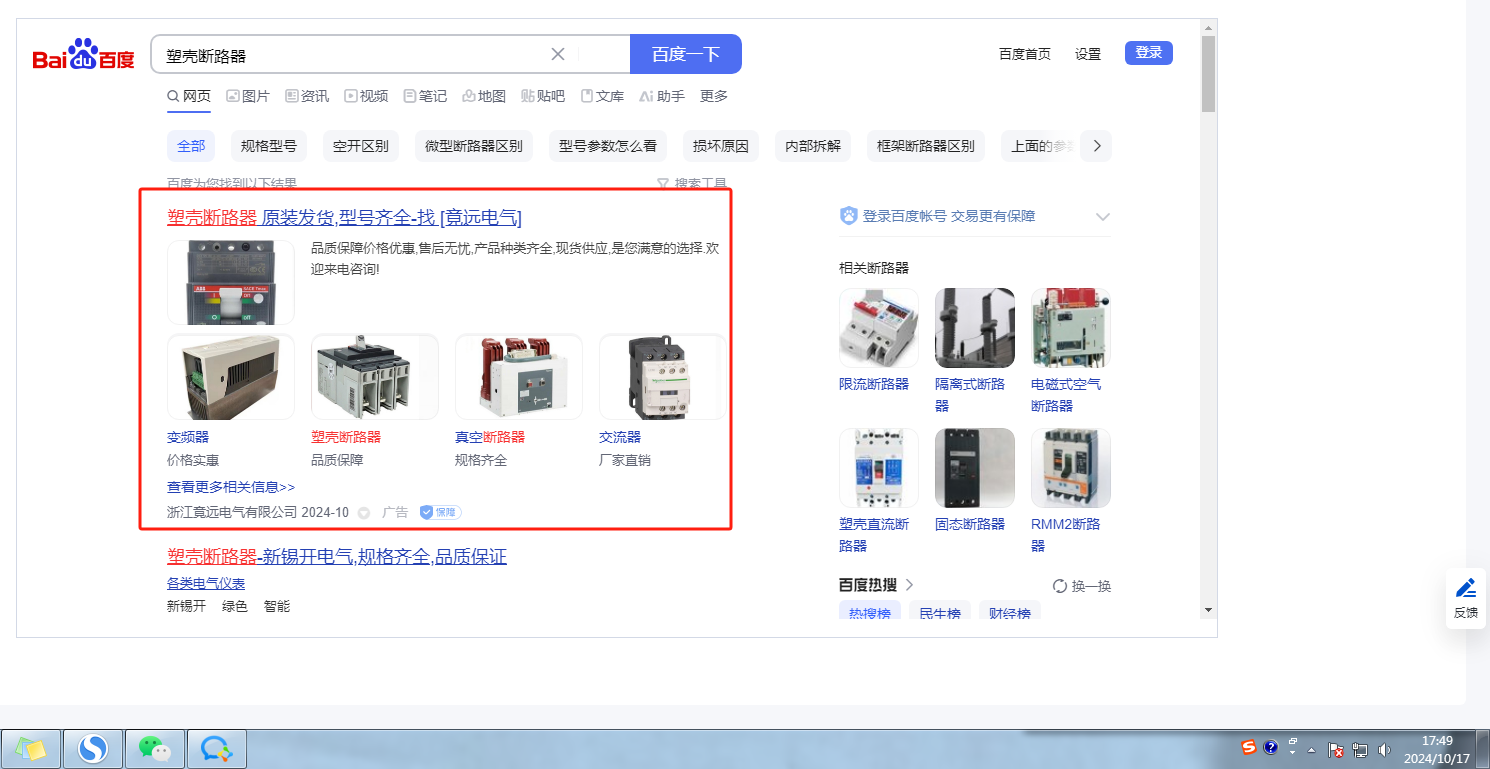Open the ad feedback dropdown beside 2024-10

click(x=364, y=513)
